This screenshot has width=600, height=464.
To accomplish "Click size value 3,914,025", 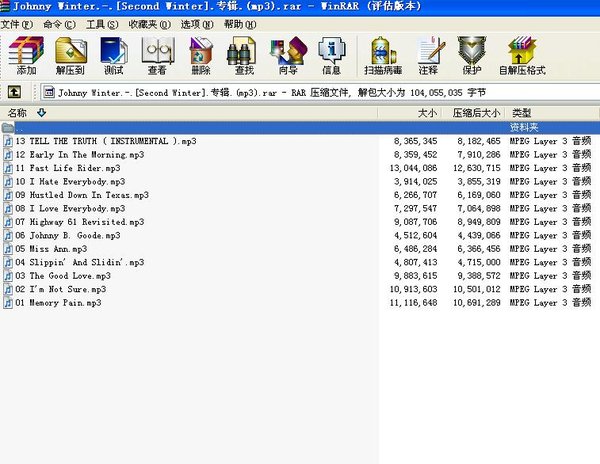I will (416, 181).
